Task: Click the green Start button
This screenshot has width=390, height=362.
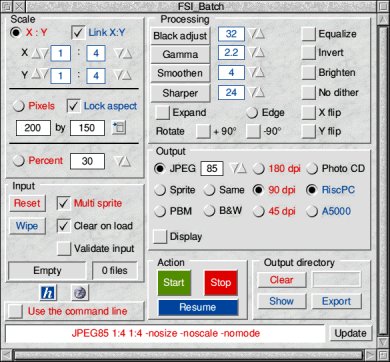Action: (174, 283)
